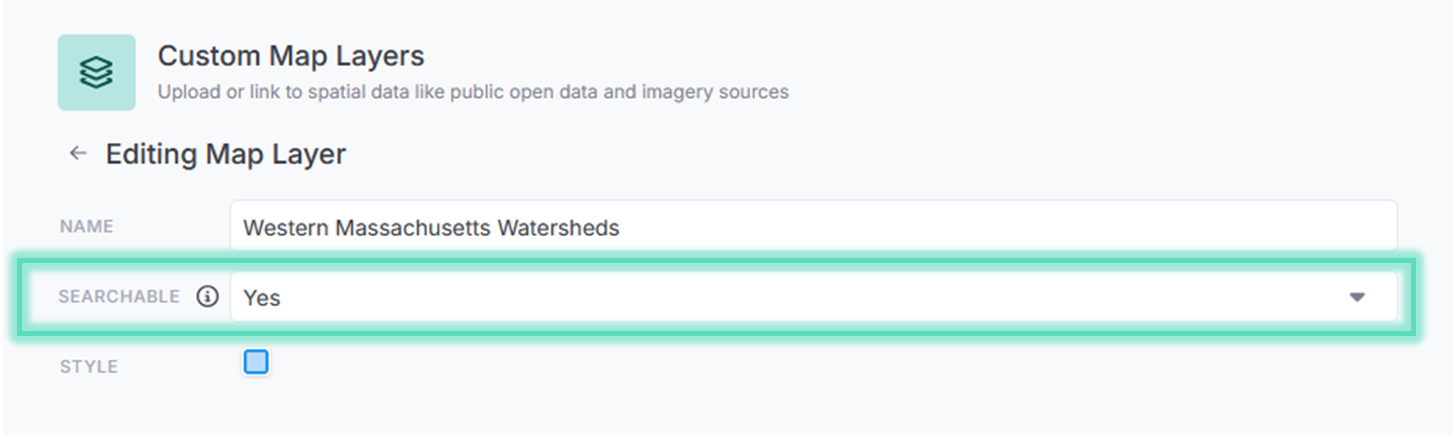Click the NAME field label

click(87, 227)
